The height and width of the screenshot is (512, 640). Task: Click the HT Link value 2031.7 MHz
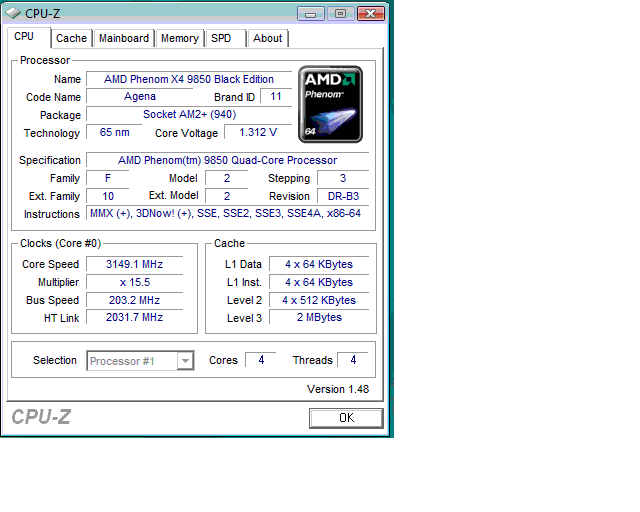(x=134, y=317)
